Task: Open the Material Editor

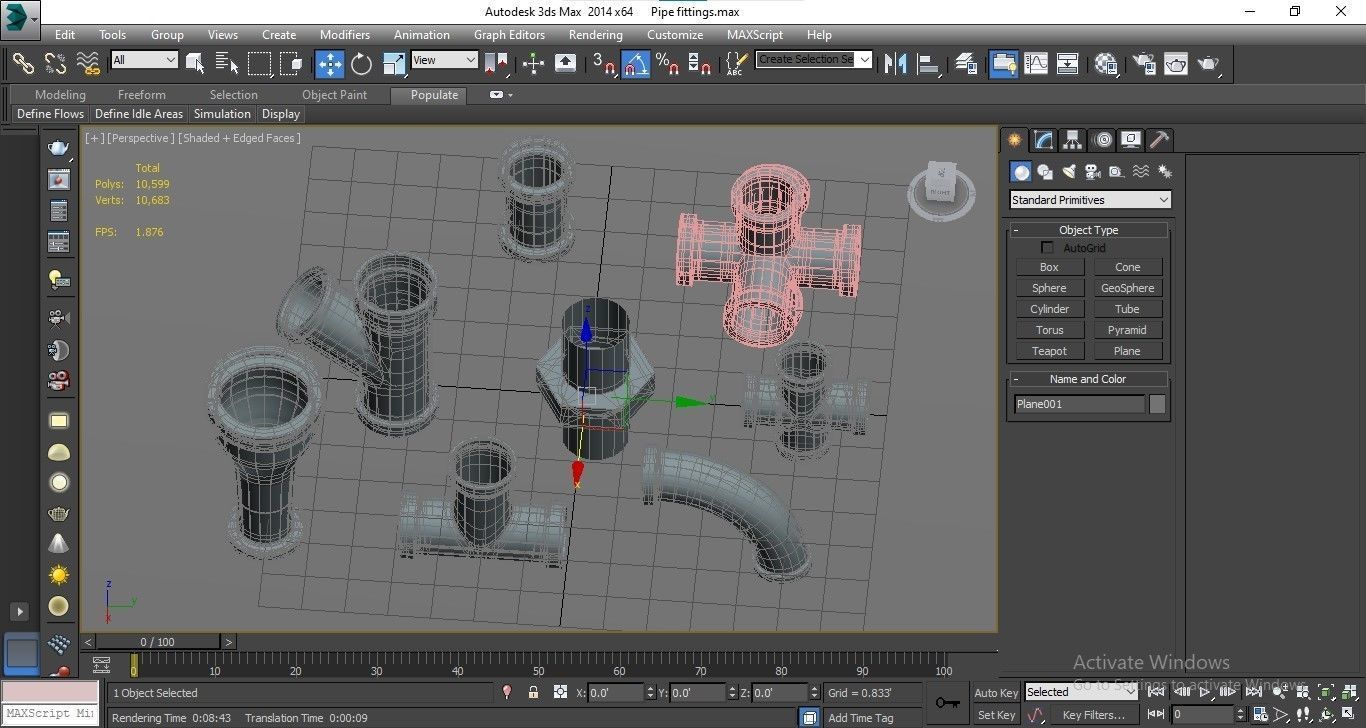Action: 1106,64
